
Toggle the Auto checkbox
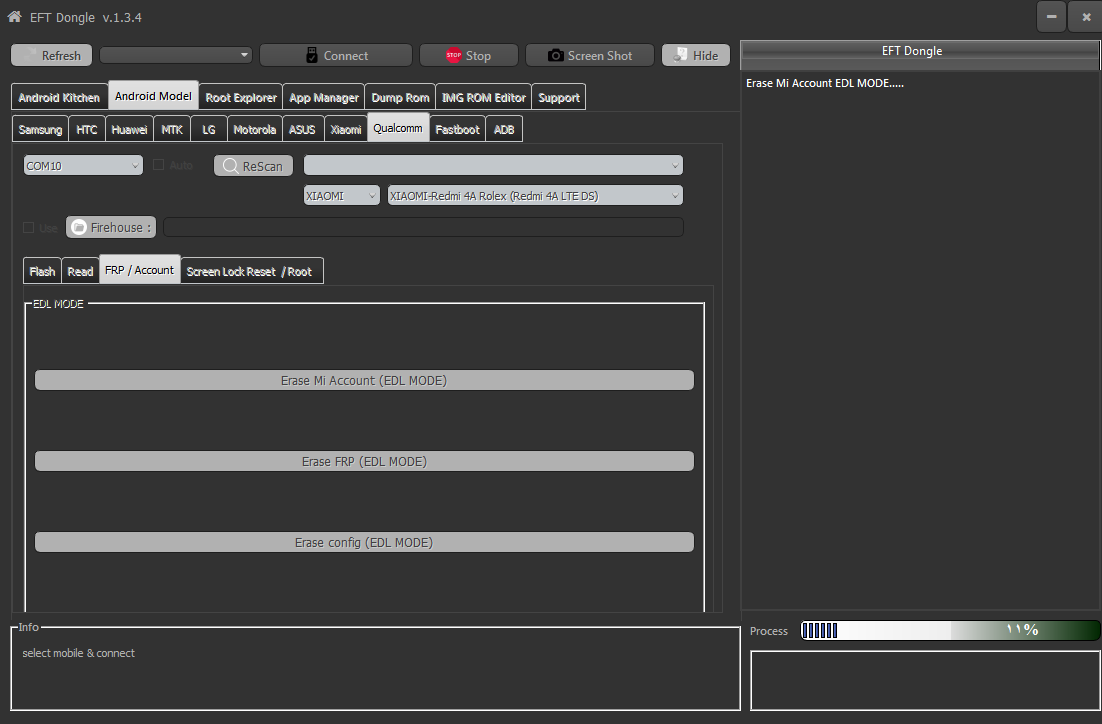(159, 165)
